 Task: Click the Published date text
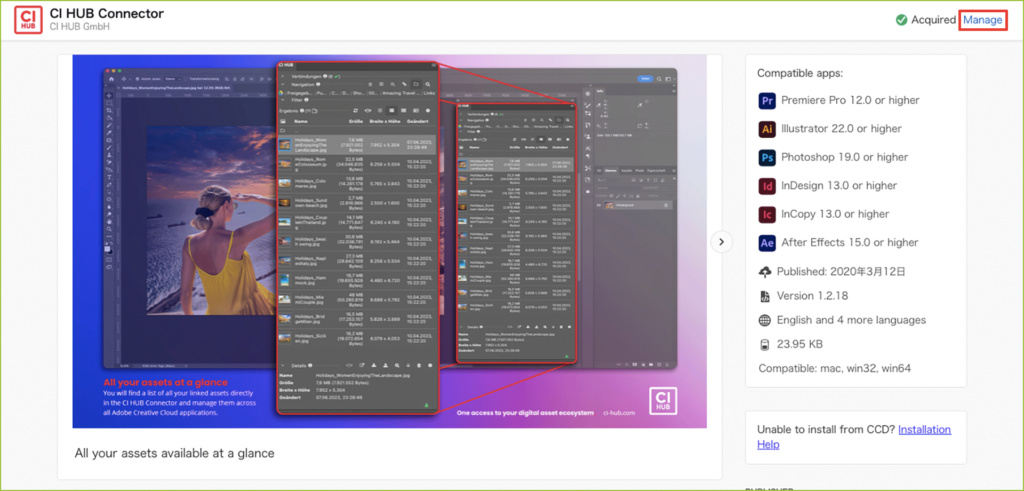pos(840,272)
